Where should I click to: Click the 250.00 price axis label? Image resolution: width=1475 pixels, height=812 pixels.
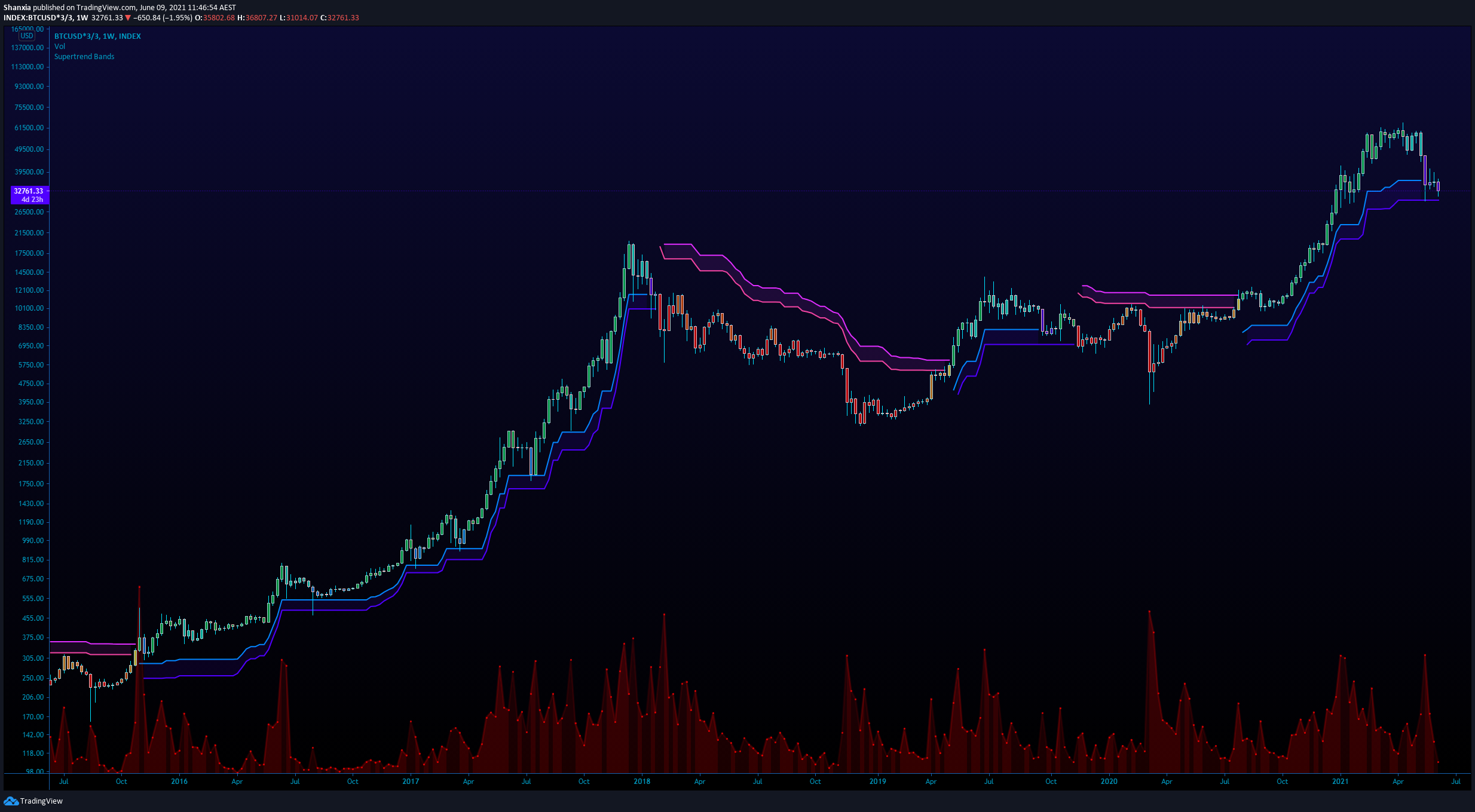33,678
